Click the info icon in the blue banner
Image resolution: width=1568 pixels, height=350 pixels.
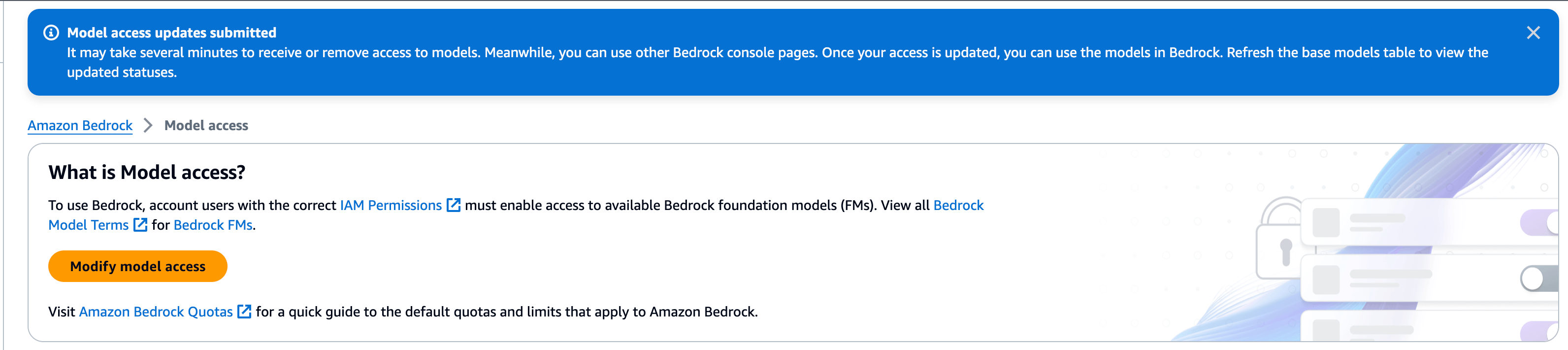[x=51, y=33]
